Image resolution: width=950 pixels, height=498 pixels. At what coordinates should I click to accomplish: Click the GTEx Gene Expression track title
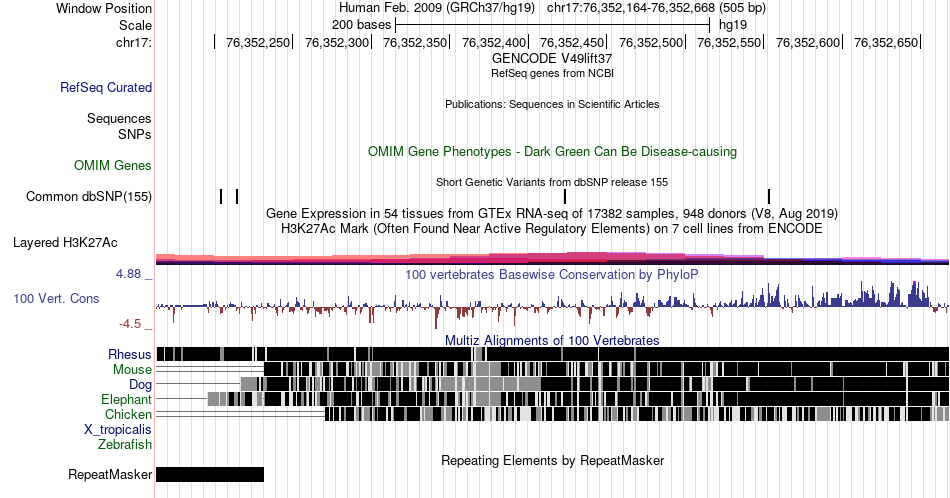(552, 213)
